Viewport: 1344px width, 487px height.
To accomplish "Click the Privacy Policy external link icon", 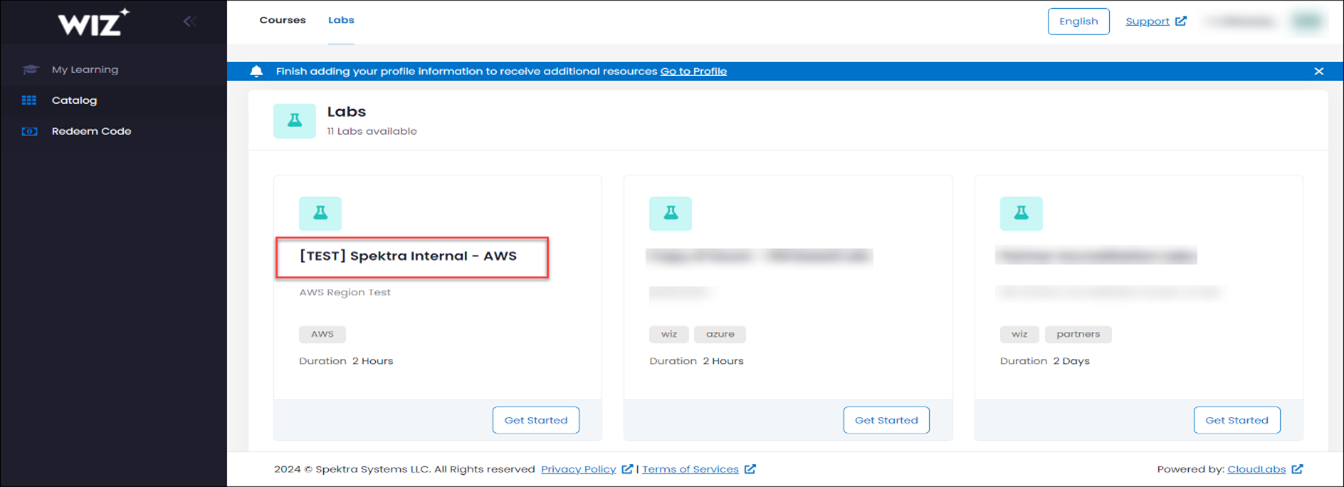I will (627, 469).
